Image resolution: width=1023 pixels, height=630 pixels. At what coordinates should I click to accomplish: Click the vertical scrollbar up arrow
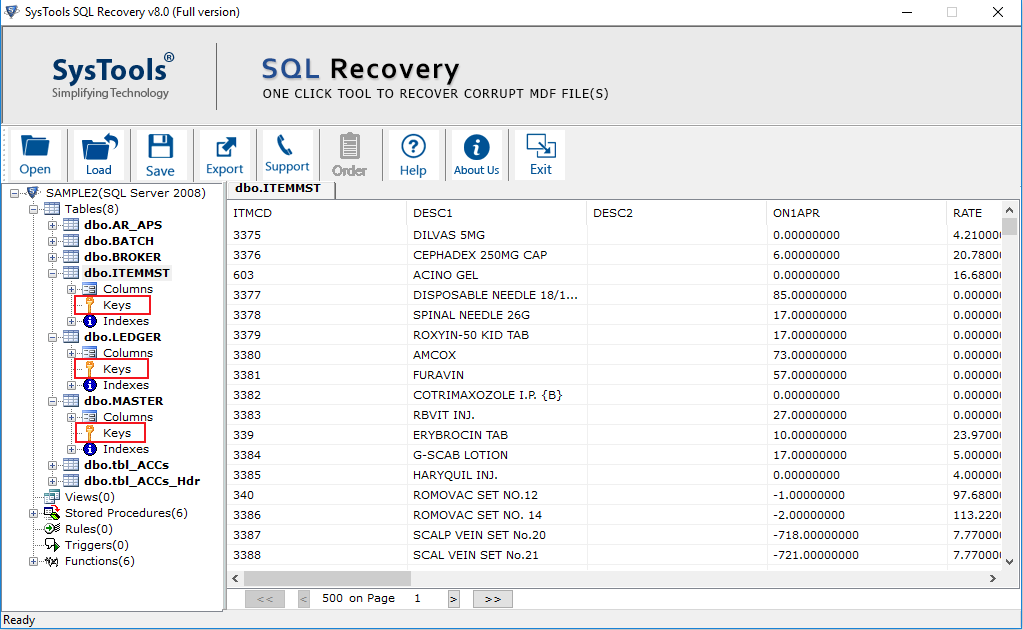pyautogui.click(x=1009, y=210)
